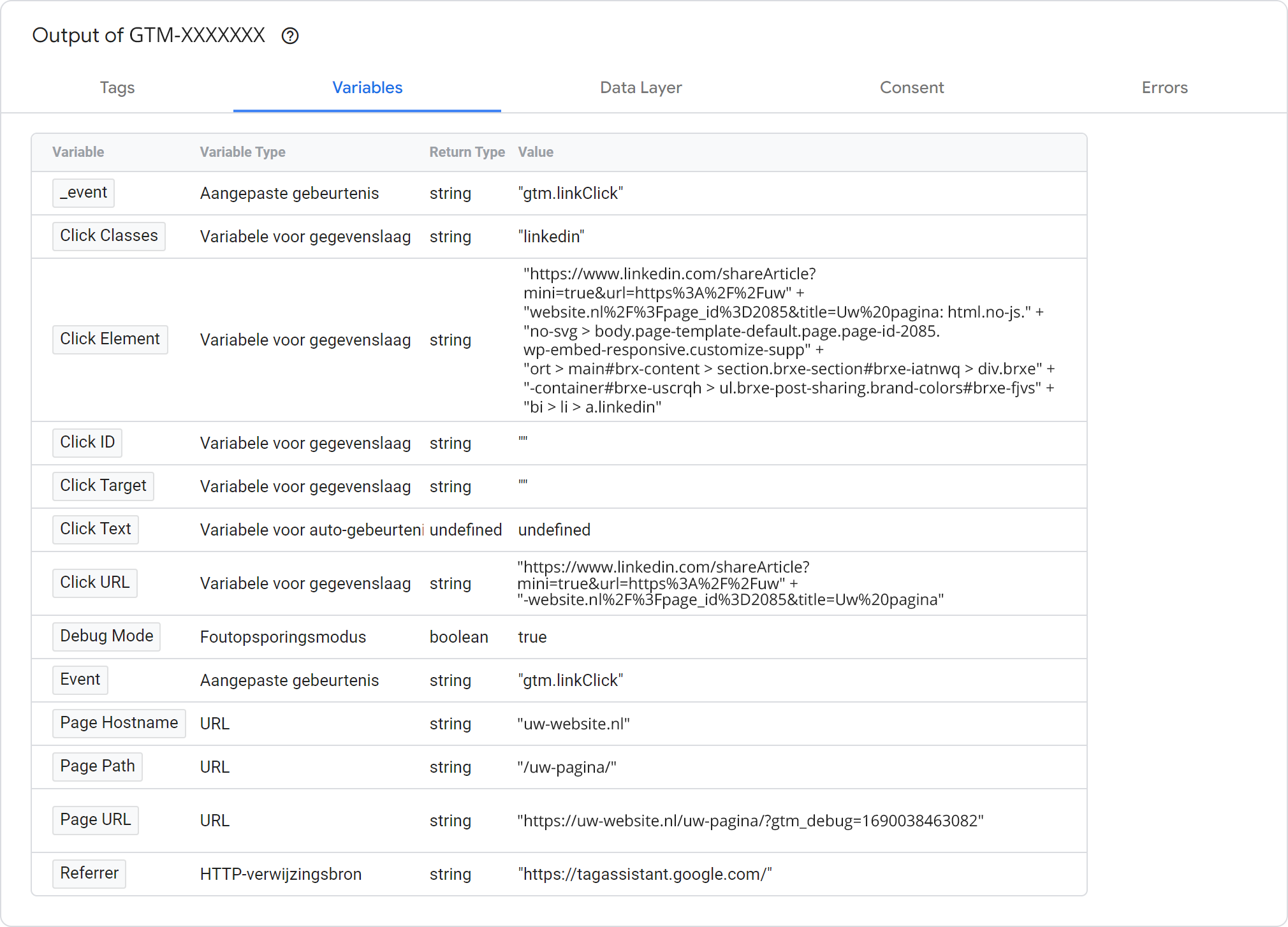Screen dimensions: 1288x927
Task: Select the Referrer variable chip
Action: 89,873
